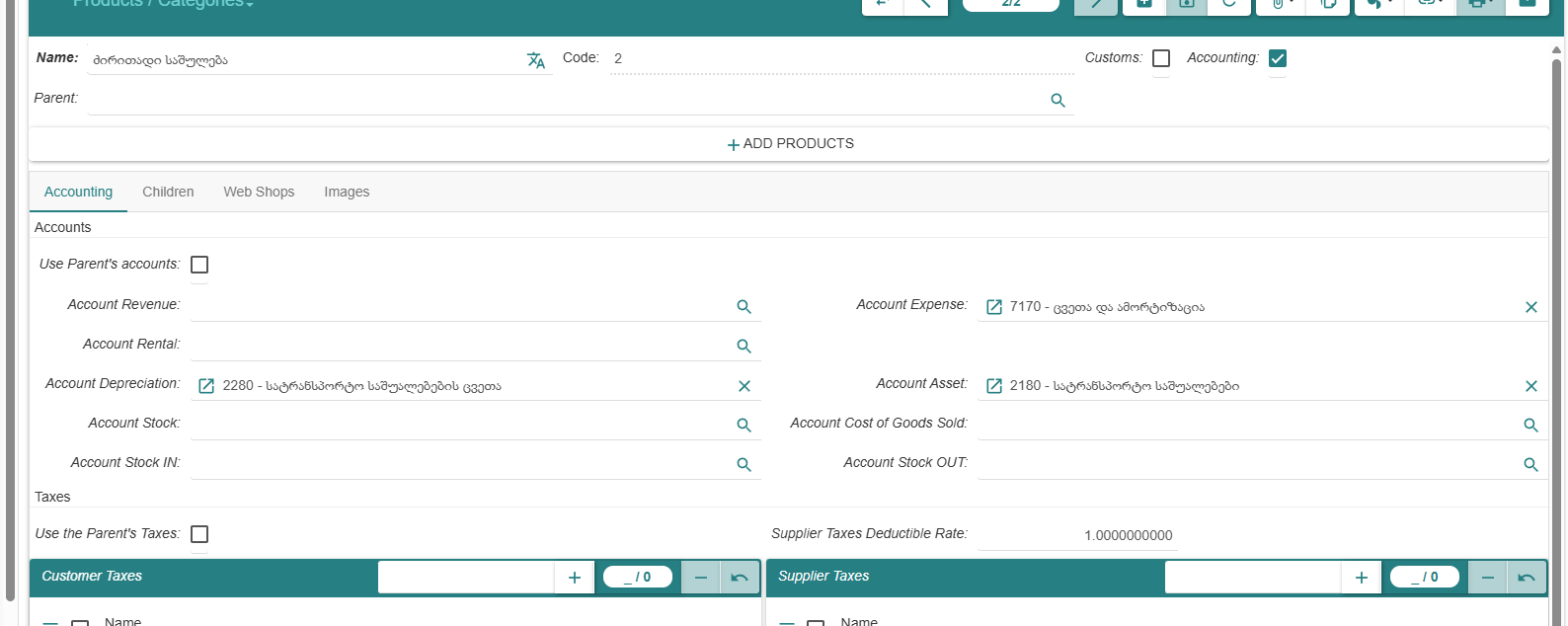Add a row in Customer Taxes
1568x626 pixels.
coord(574,578)
